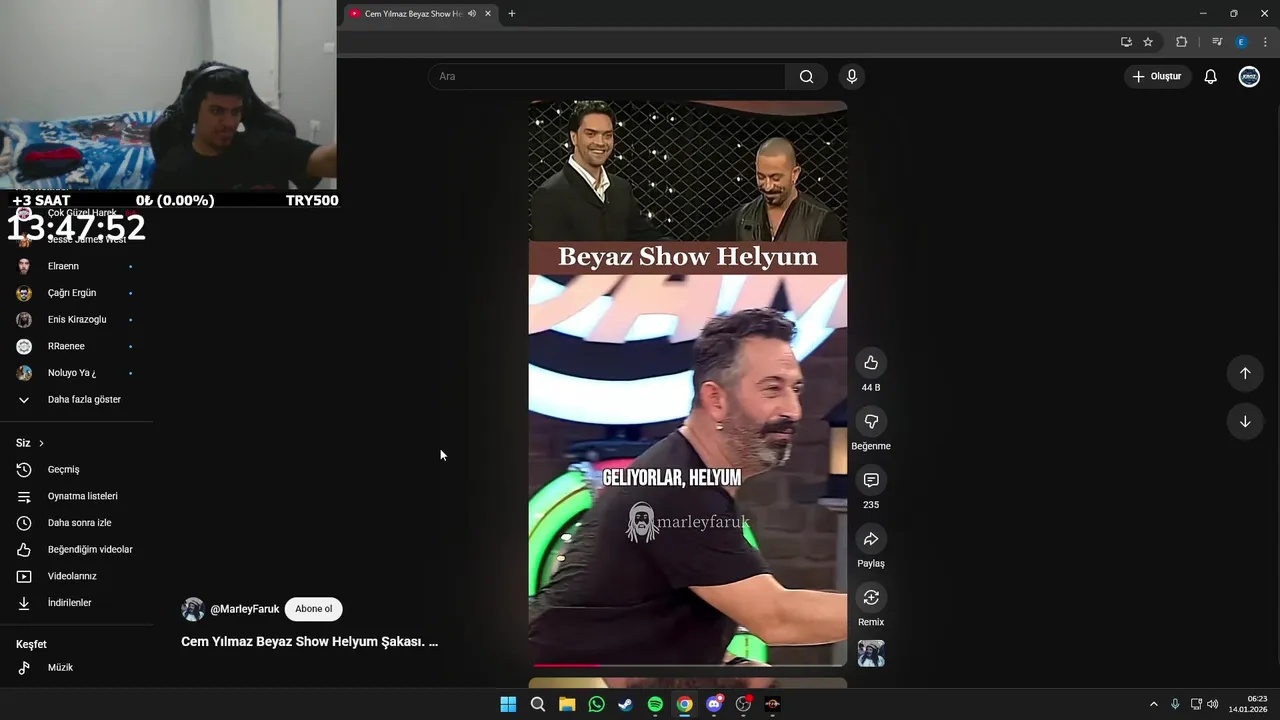1280x720 pixels.
Task: Subscribe with Abone ol button
Action: click(313, 609)
